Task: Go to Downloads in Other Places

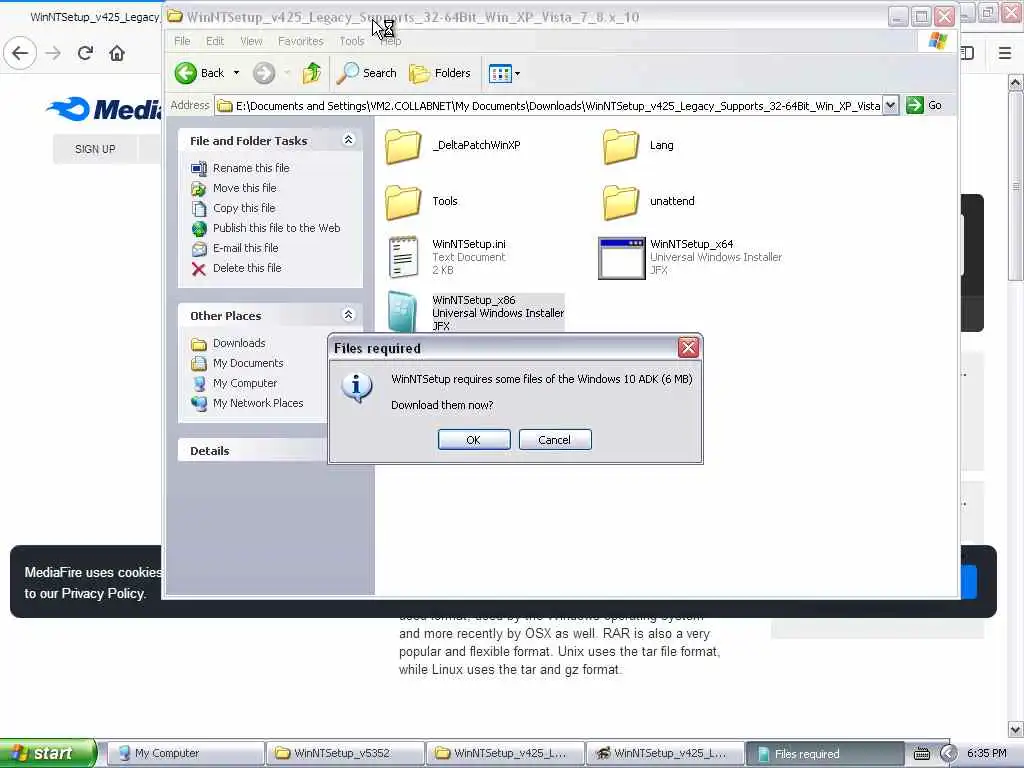Action: [238, 343]
